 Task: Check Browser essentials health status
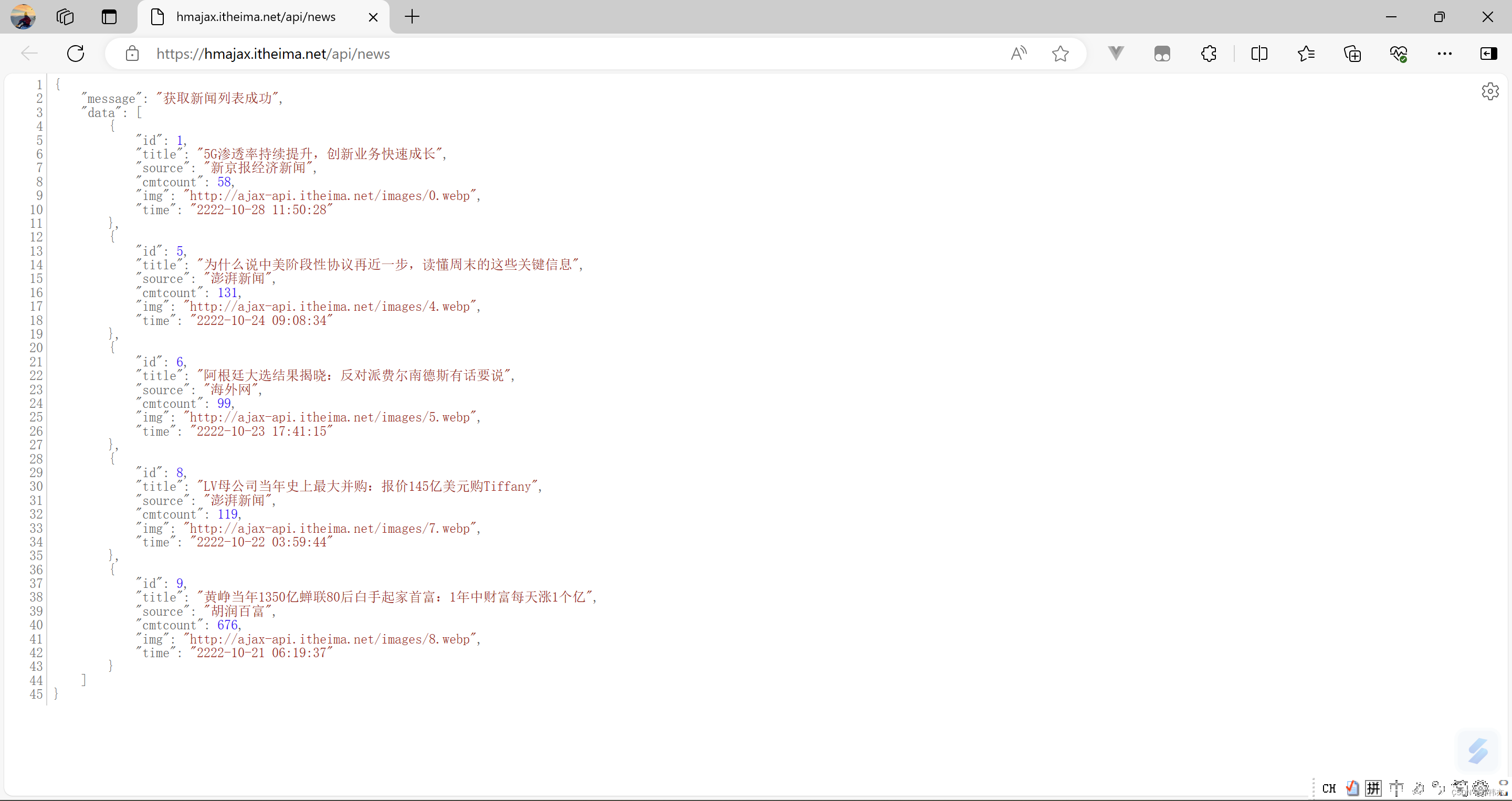tap(1399, 54)
